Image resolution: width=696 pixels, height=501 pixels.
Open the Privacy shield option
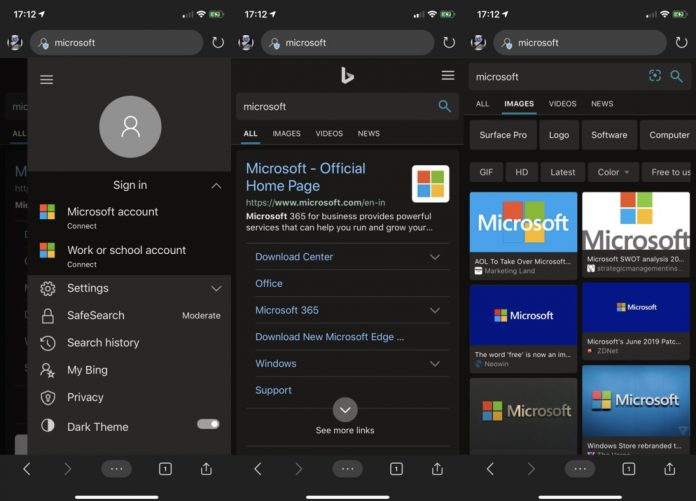[x=84, y=397]
